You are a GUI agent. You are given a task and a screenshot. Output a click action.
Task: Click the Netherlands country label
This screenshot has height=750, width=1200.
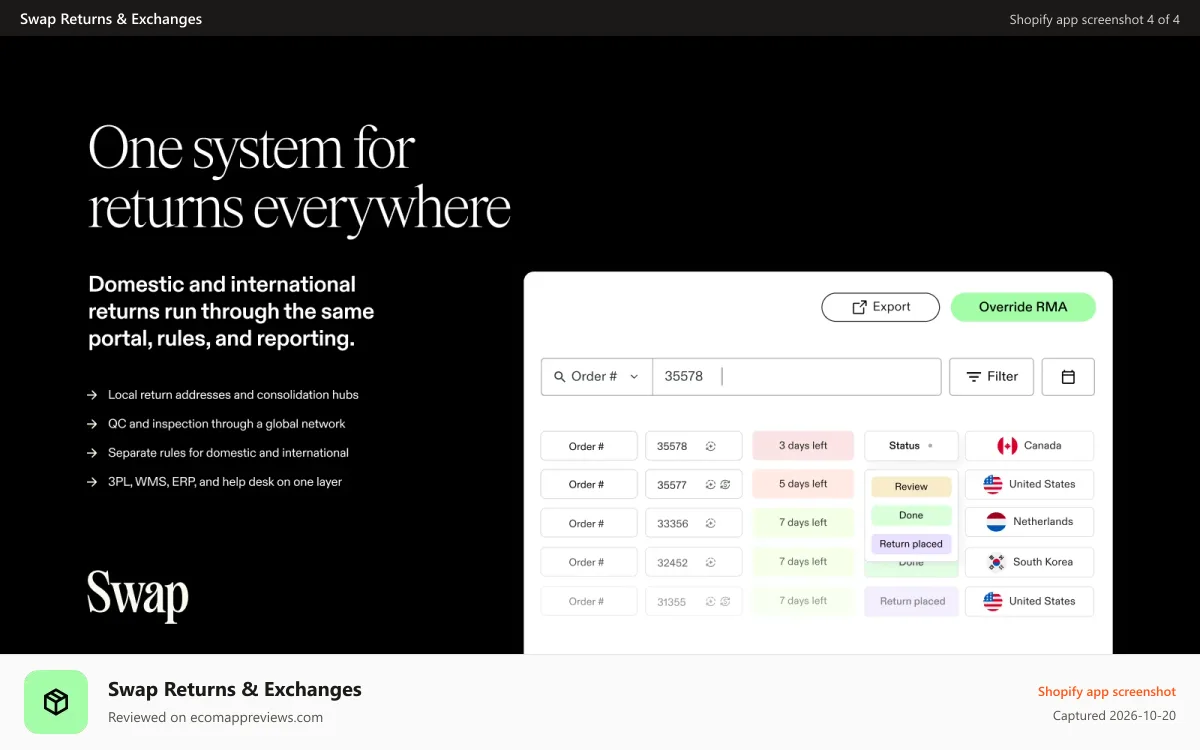point(1043,522)
